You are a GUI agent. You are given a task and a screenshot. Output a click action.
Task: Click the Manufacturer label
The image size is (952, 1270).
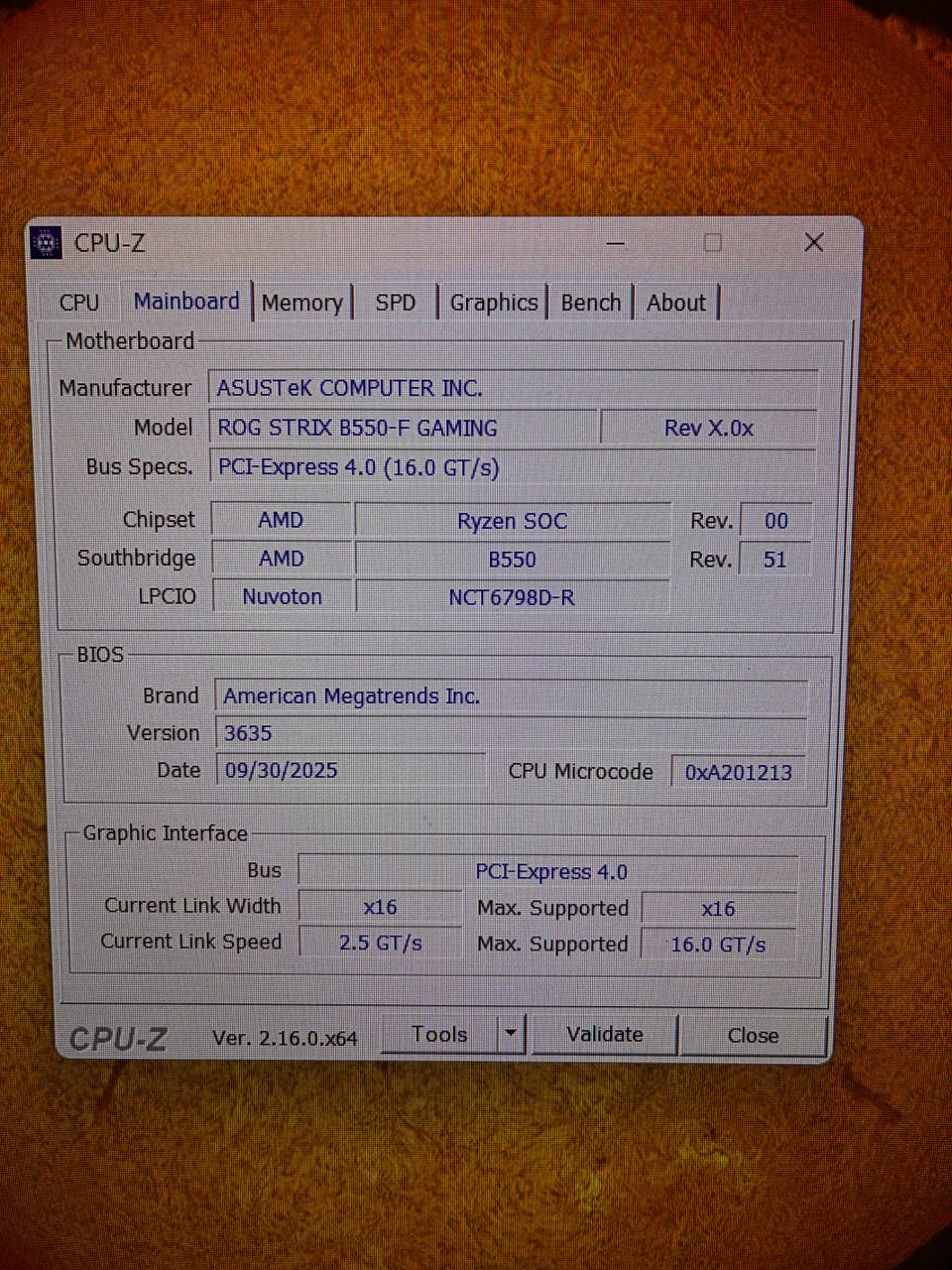(x=125, y=388)
